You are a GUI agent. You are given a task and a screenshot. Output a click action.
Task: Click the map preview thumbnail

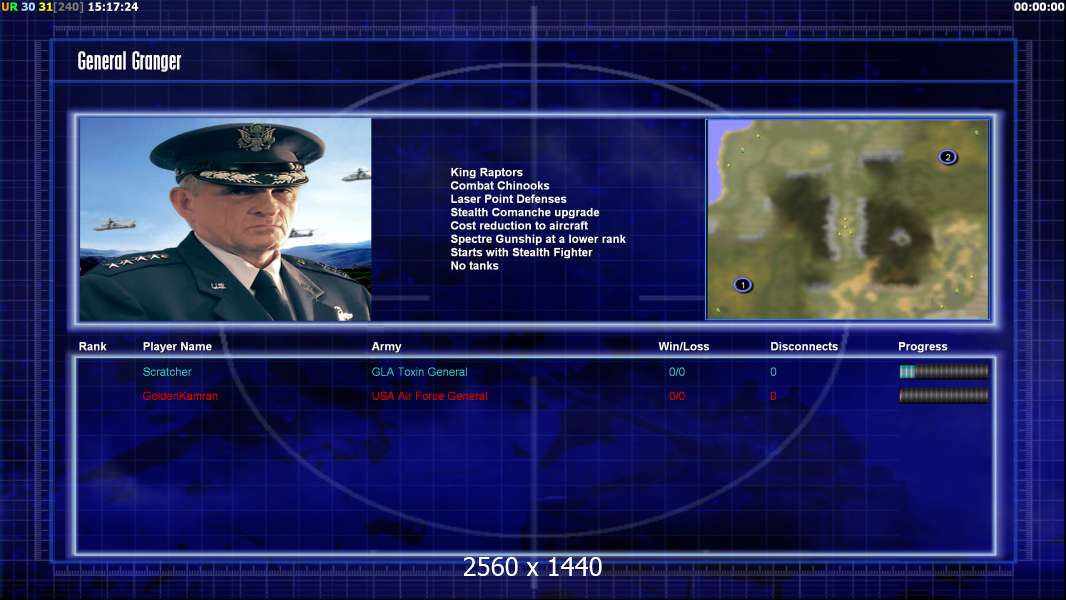pos(848,219)
